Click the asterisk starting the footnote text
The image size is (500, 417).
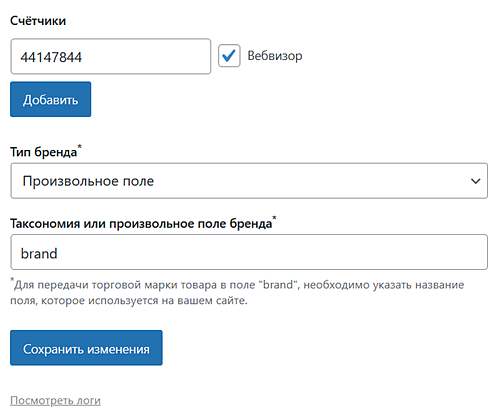click(12, 279)
